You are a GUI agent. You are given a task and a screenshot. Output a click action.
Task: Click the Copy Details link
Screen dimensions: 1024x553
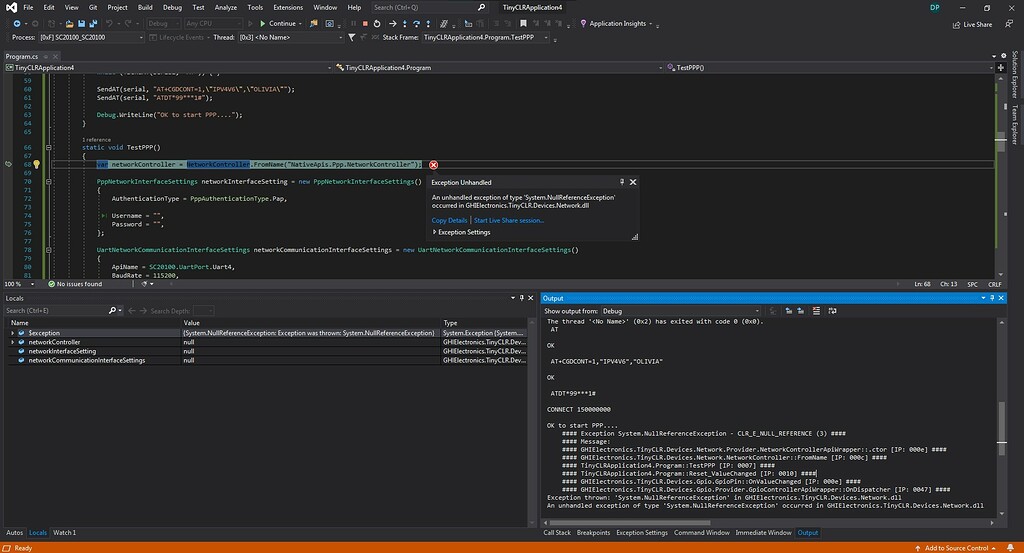(x=449, y=220)
